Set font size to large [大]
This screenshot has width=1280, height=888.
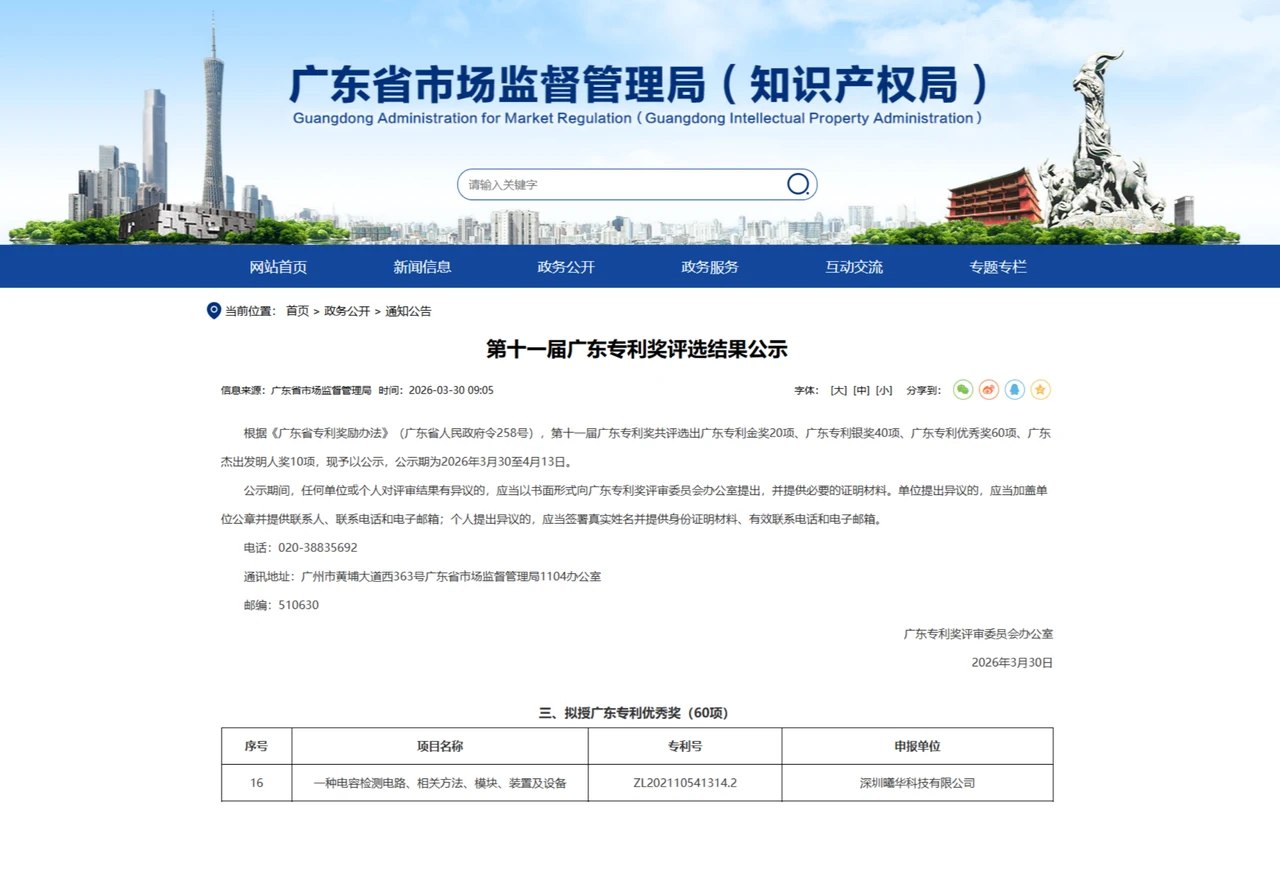tap(839, 390)
